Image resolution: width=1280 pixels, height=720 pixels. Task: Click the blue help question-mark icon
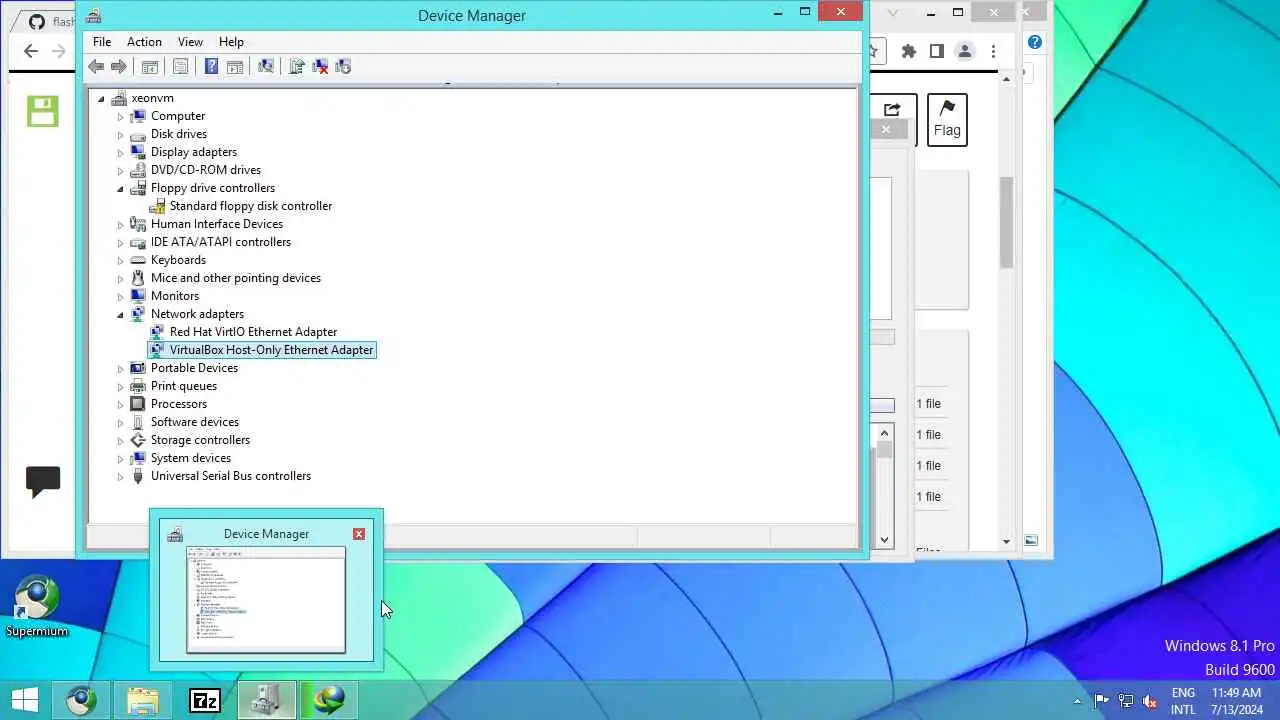click(1035, 42)
